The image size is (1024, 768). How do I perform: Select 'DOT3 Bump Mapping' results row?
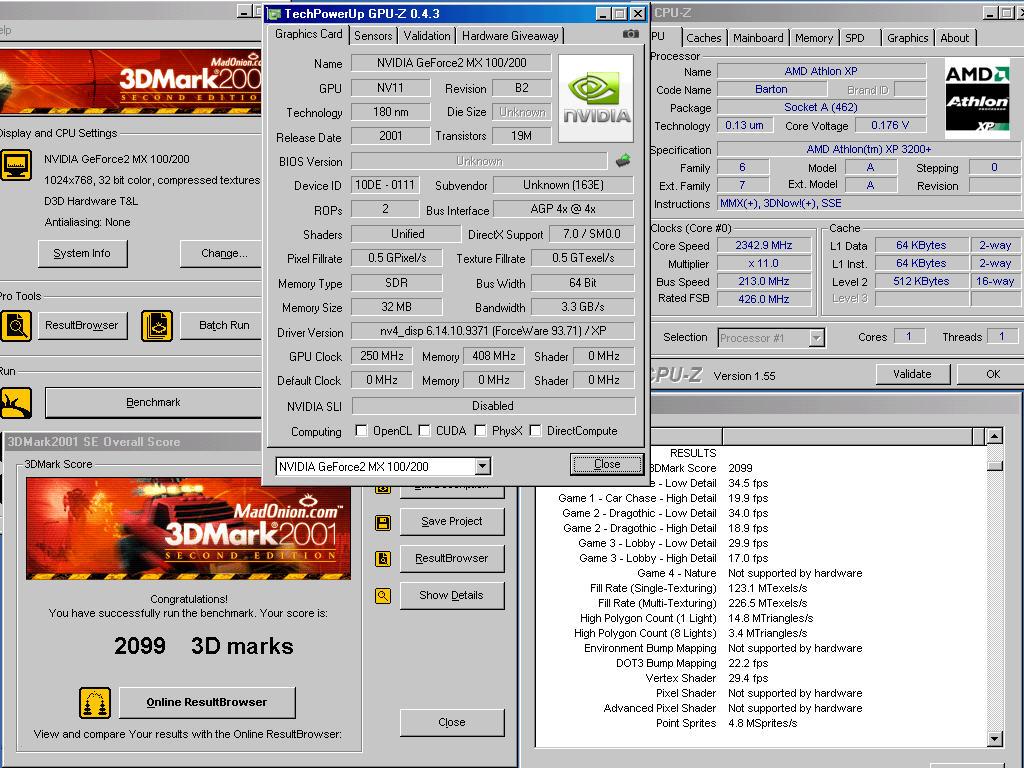[x=761, y=664]
